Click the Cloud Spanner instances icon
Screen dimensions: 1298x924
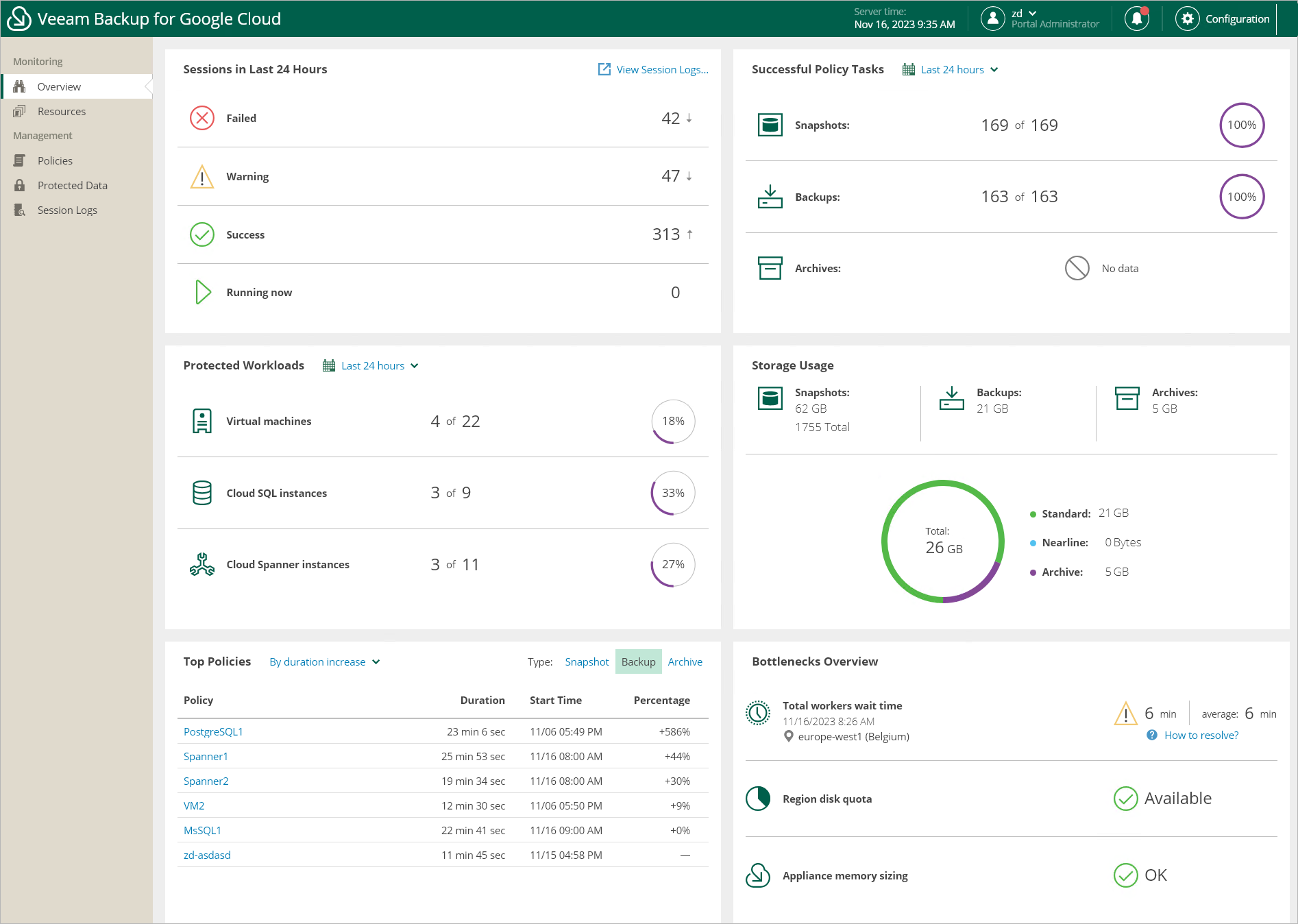click(201, 565)
